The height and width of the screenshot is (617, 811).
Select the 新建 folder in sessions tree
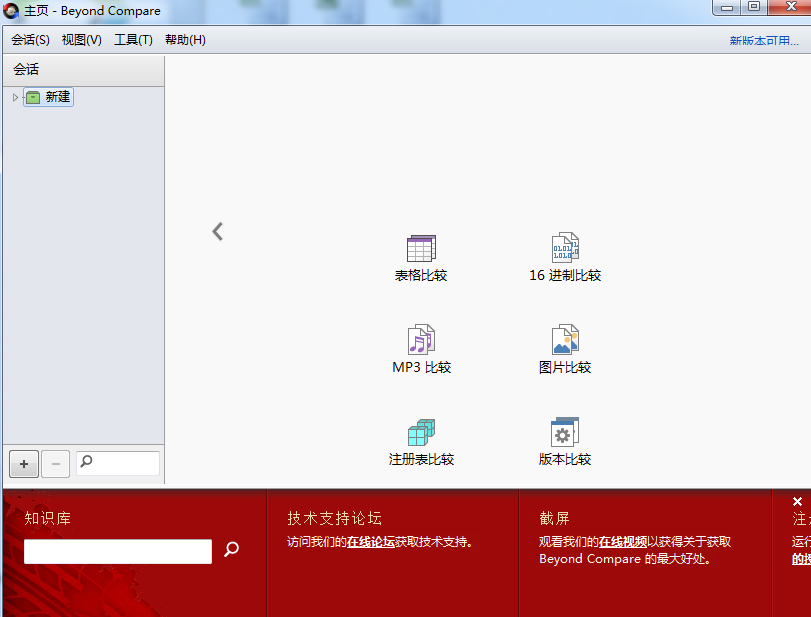coord(49,97)
